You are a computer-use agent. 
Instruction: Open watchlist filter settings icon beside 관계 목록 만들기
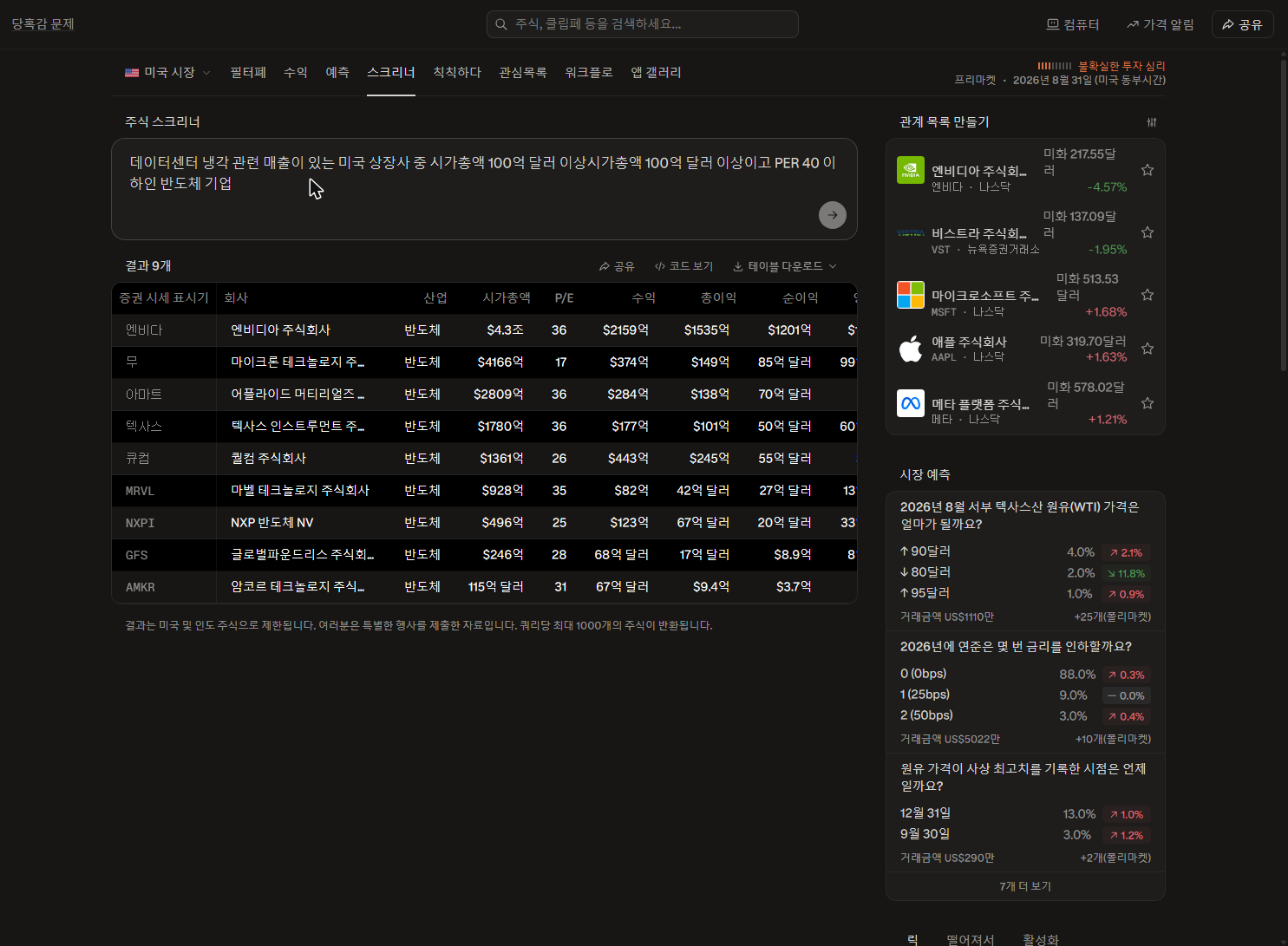tap(1151, 122)
